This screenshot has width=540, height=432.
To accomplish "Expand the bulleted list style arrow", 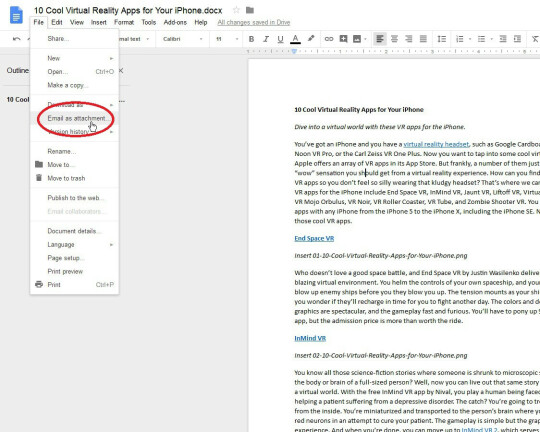I will point(491,39).
